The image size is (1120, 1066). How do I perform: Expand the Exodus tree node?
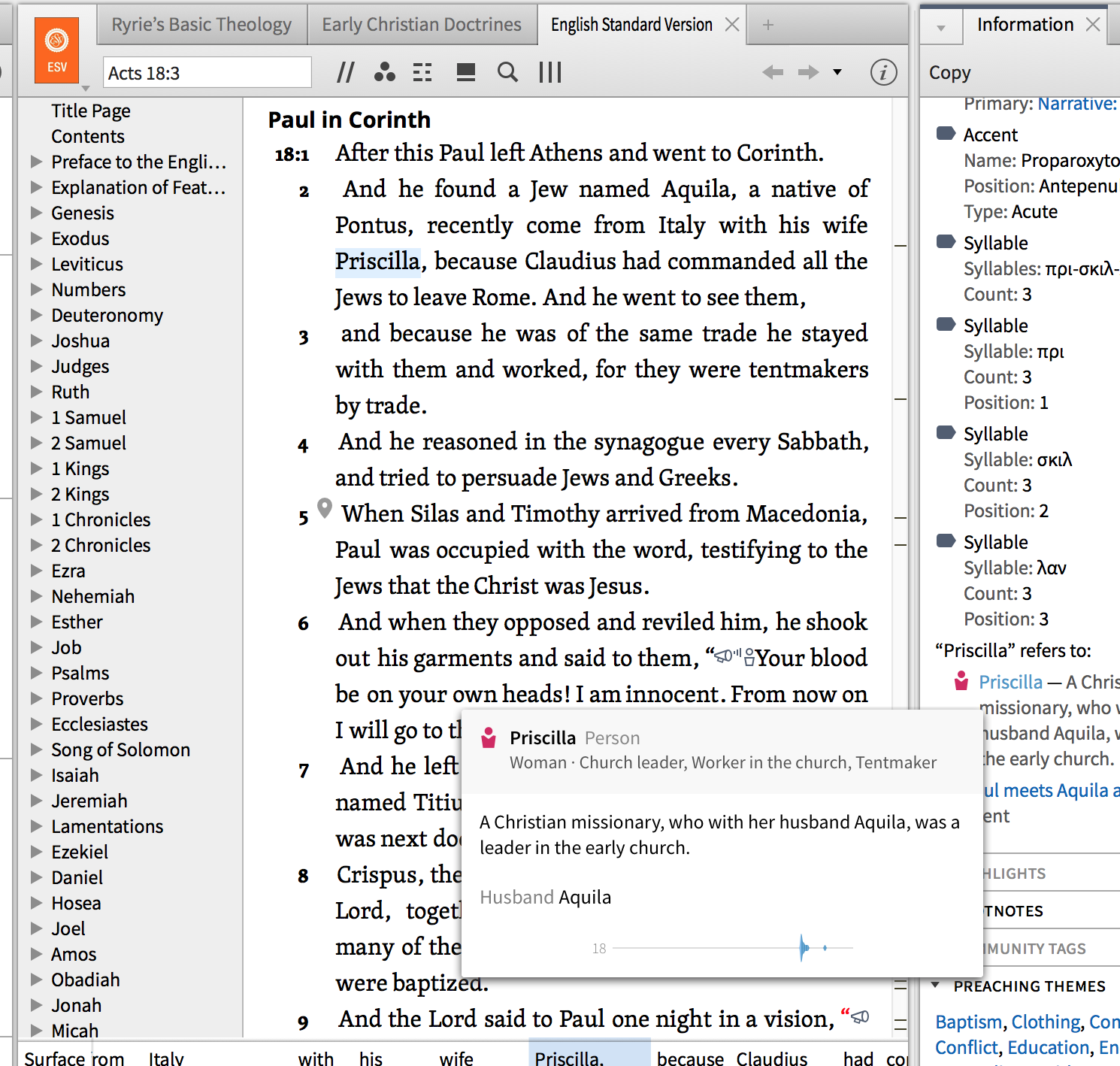pos(36,238)
